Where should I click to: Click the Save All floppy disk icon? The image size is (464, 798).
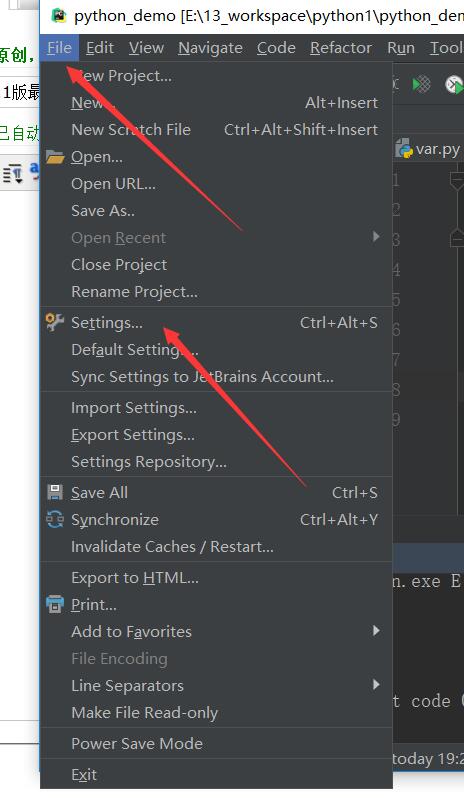(55, 492)
